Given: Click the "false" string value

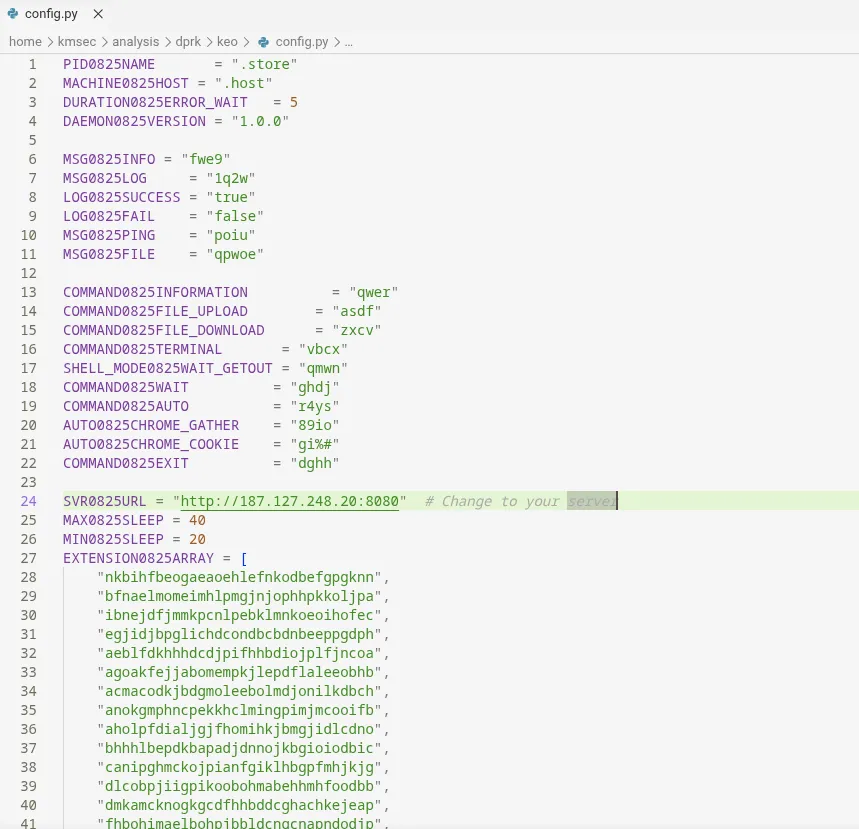Looking at the screenshot, I should coord(235,216).
